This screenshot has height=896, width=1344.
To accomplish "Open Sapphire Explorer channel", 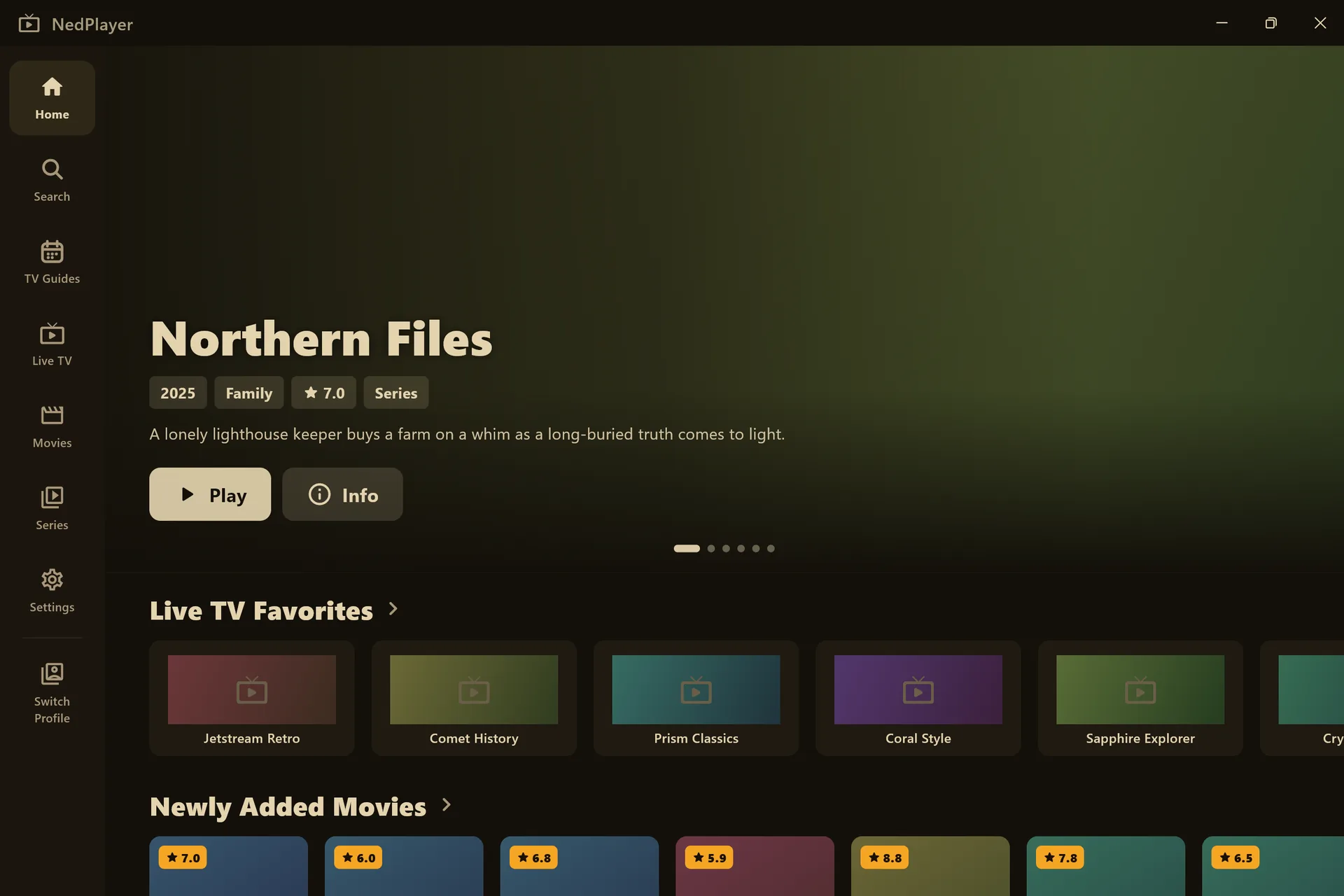I will [1140, 698].
